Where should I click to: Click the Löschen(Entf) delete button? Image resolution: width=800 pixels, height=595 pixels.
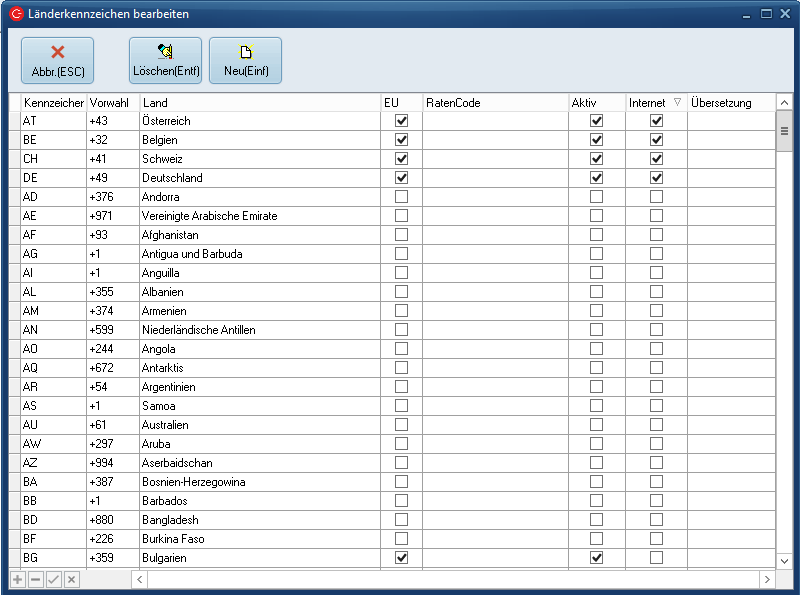(x=165, y=60)
